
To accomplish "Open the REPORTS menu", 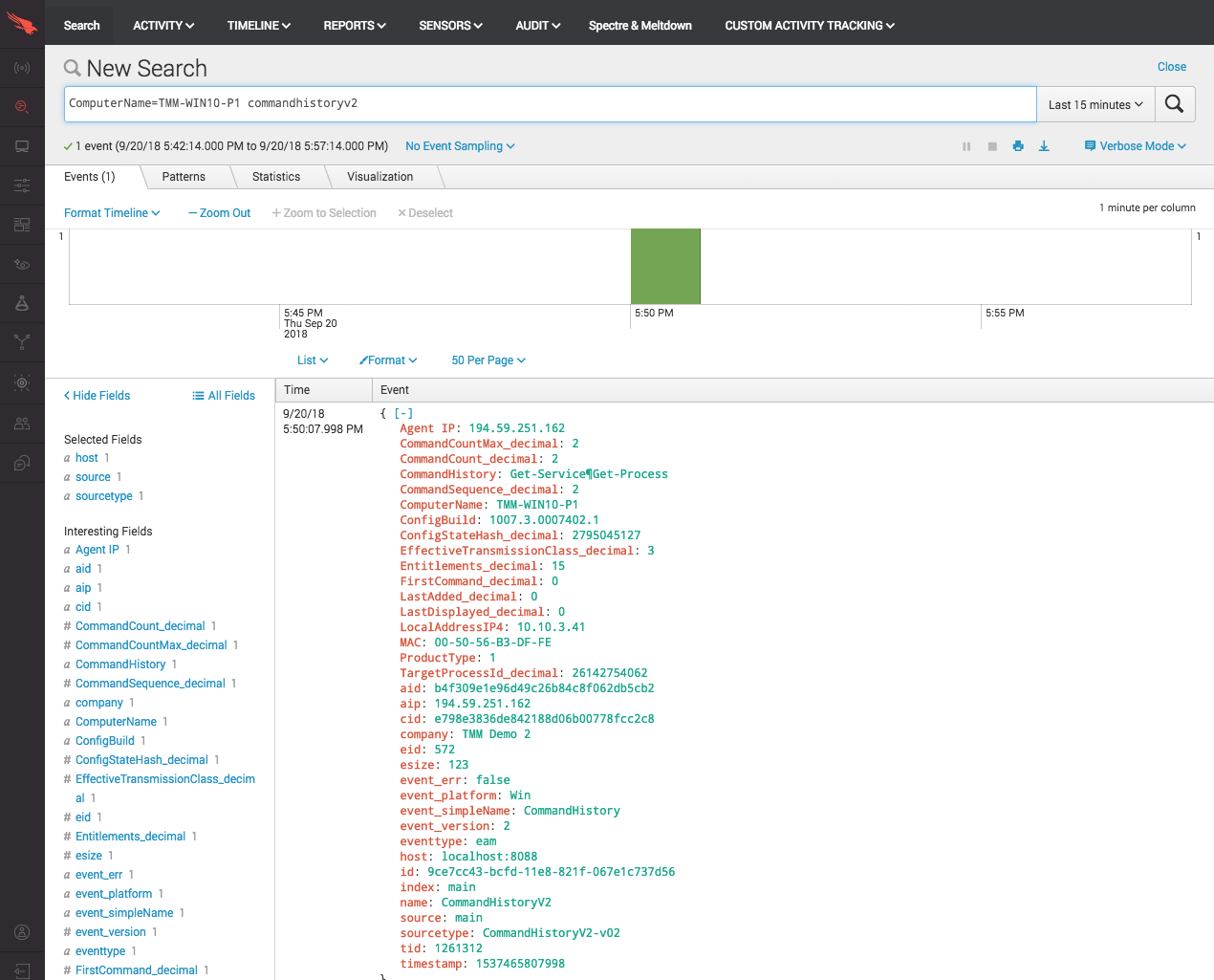I will coord(355,26).
